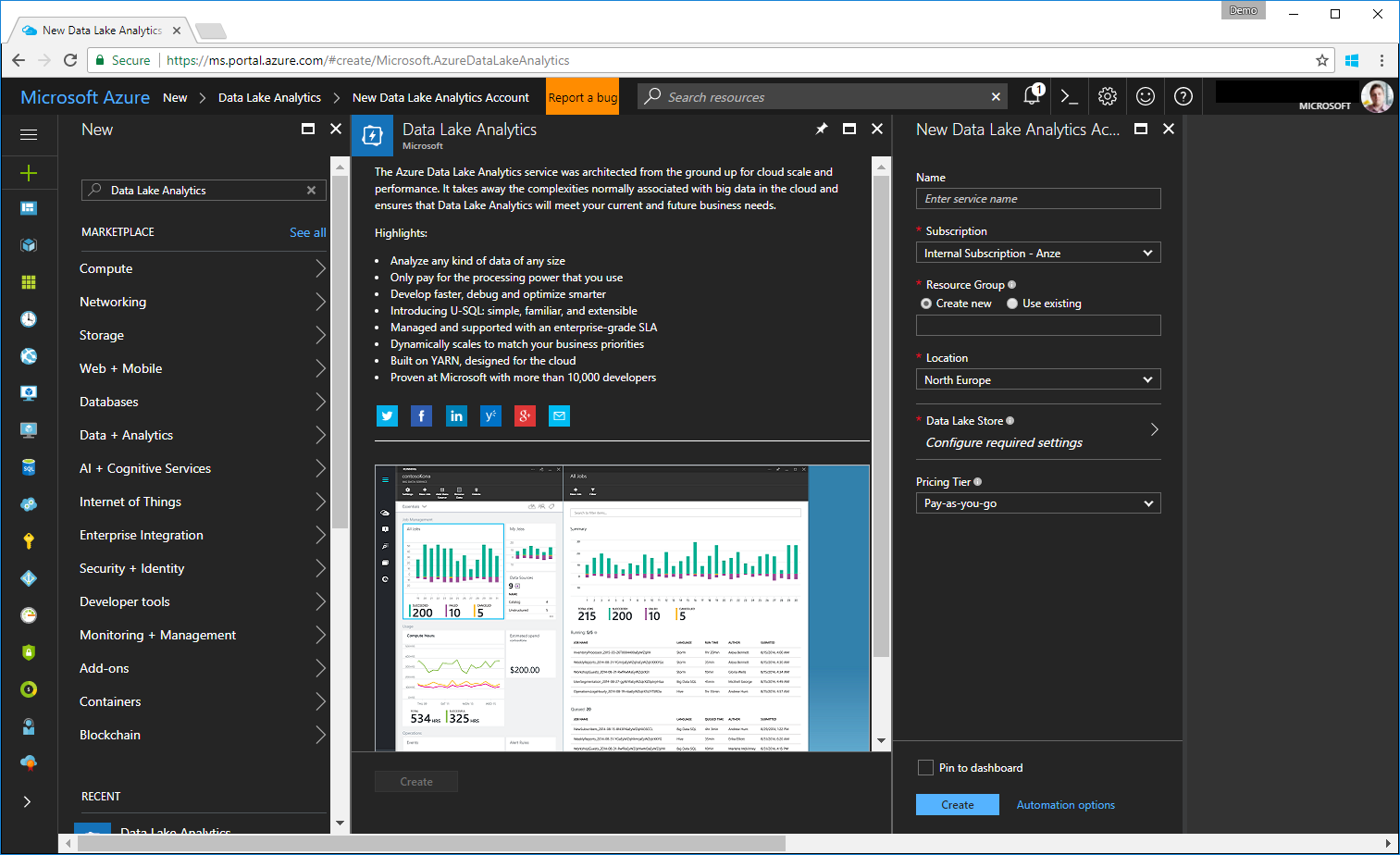This screenshot has width=1400, height=855.
Task: Click the Report a bug button
Action: click(x=582, y=97)
